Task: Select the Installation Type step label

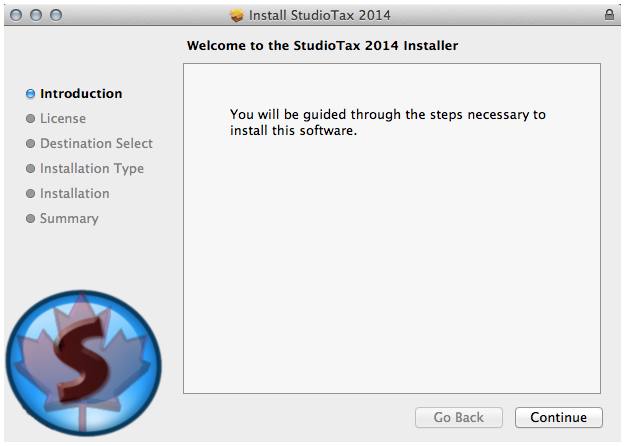Action: click(92, 169)
